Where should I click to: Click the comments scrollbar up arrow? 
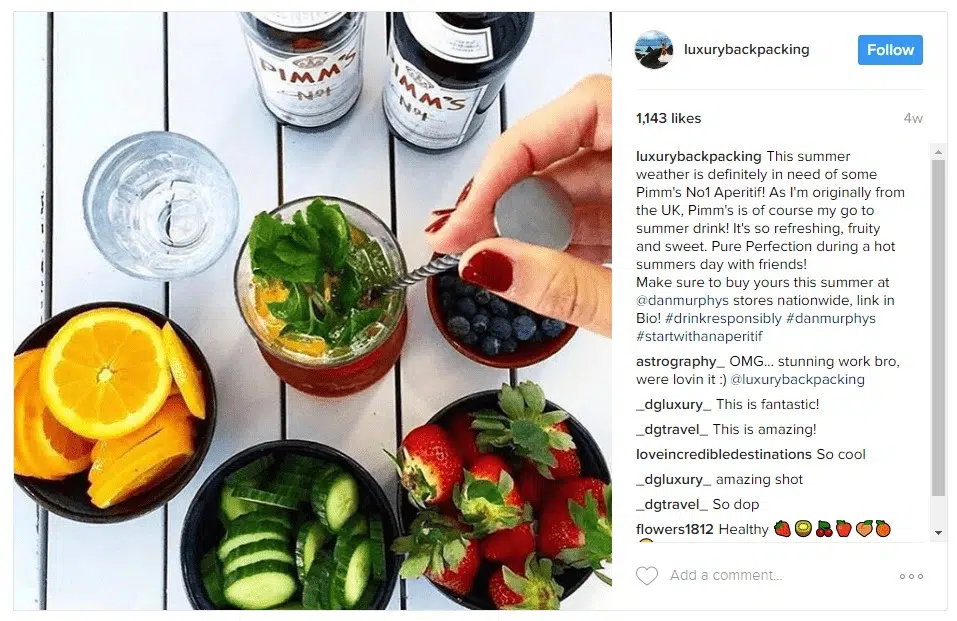click(x=938, y=151)
